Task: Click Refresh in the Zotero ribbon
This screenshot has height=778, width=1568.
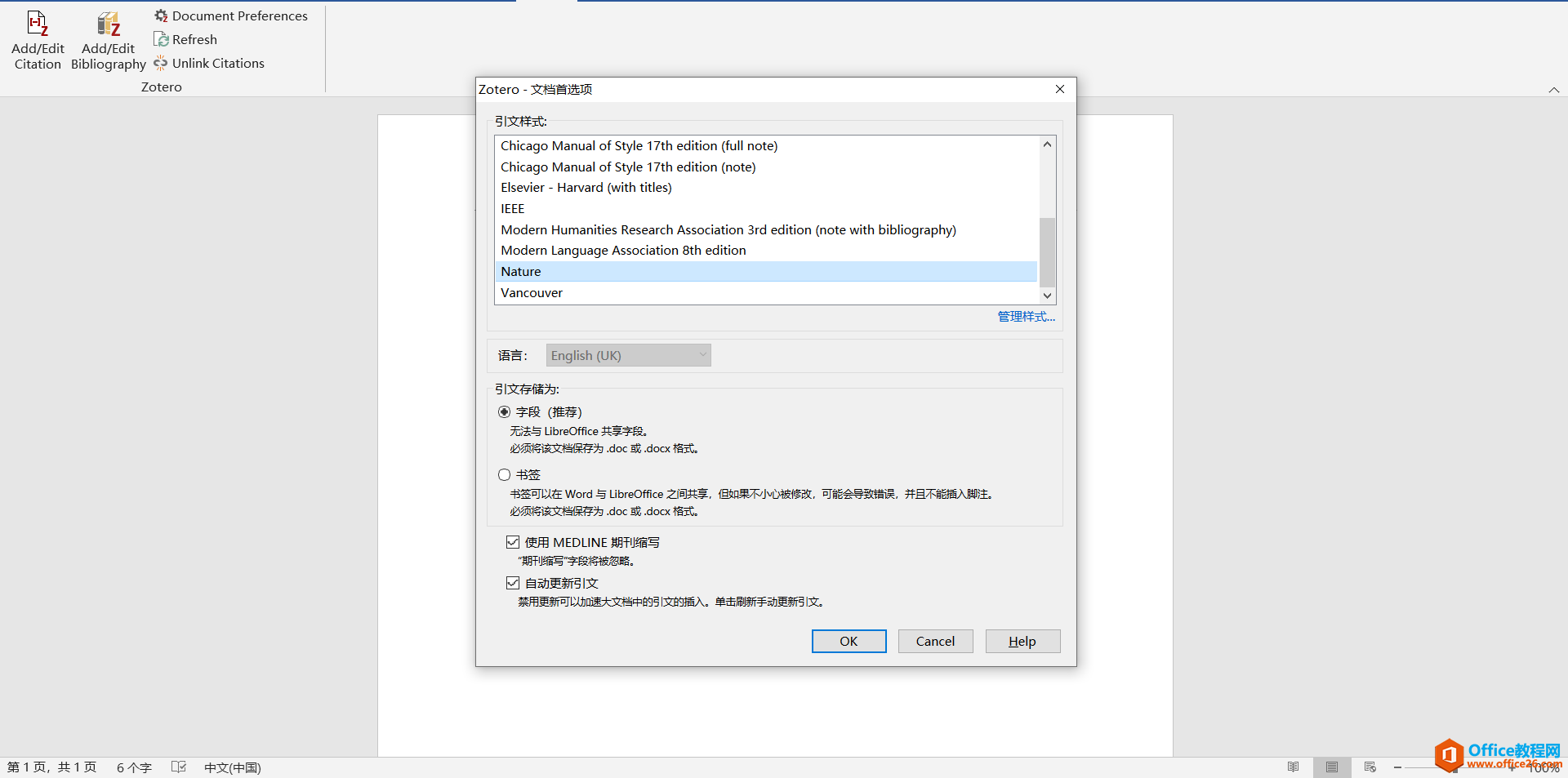Action: 185,39
